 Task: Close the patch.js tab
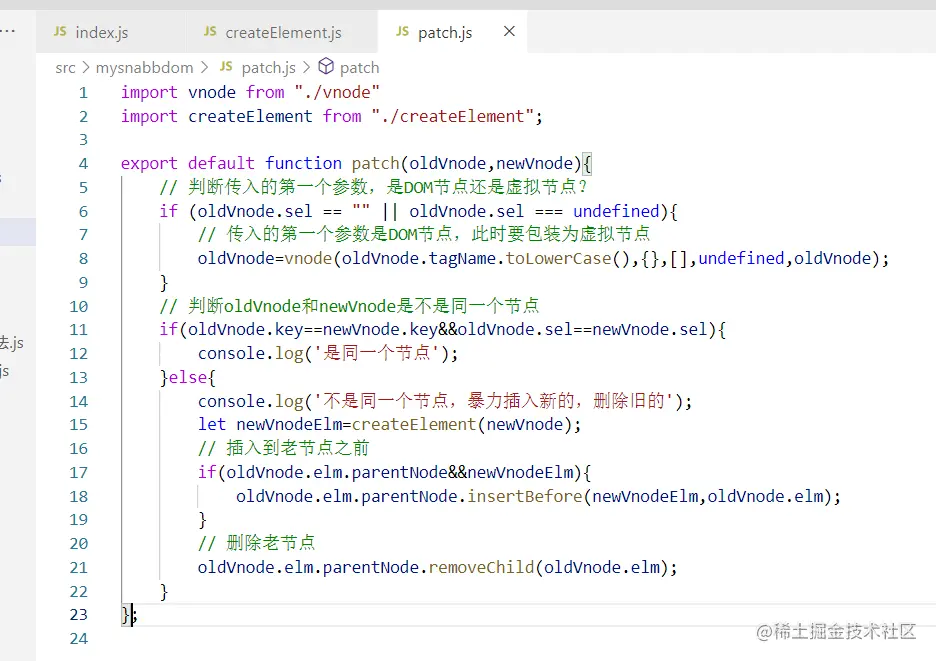click(509, 32)
